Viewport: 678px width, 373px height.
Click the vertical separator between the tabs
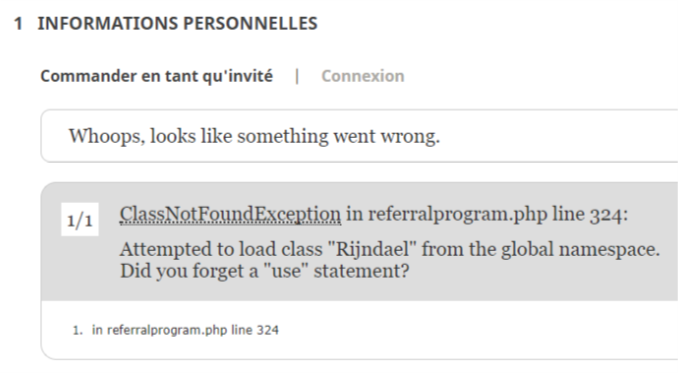coord(297,76)
